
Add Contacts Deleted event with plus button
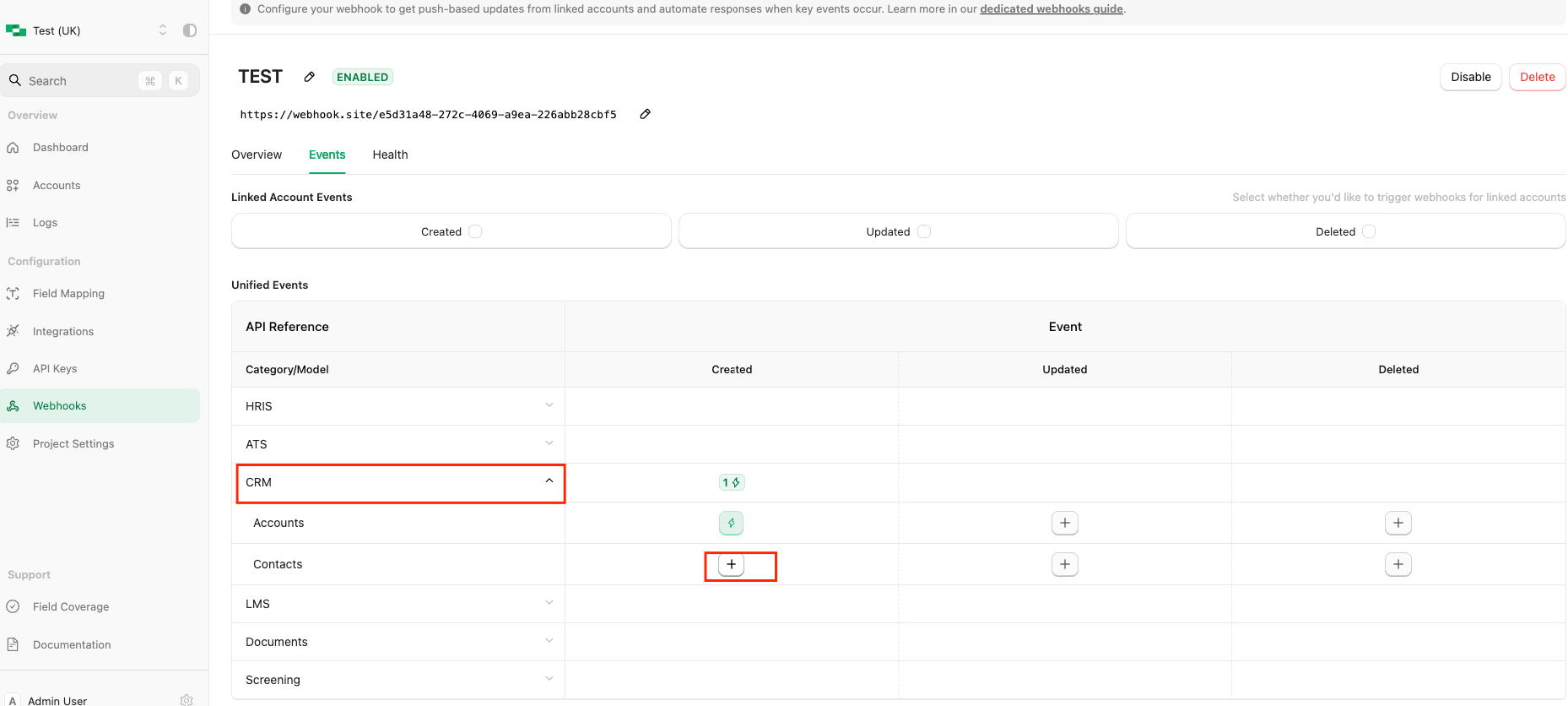coord(1398,564)
